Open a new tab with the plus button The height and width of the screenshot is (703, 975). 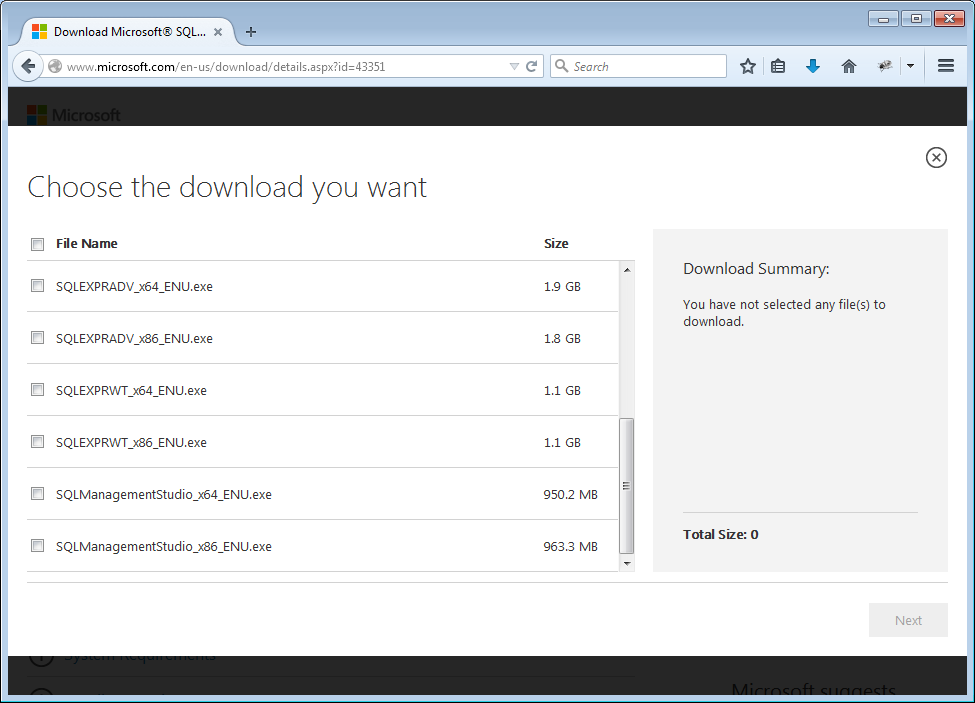point(251,32)
